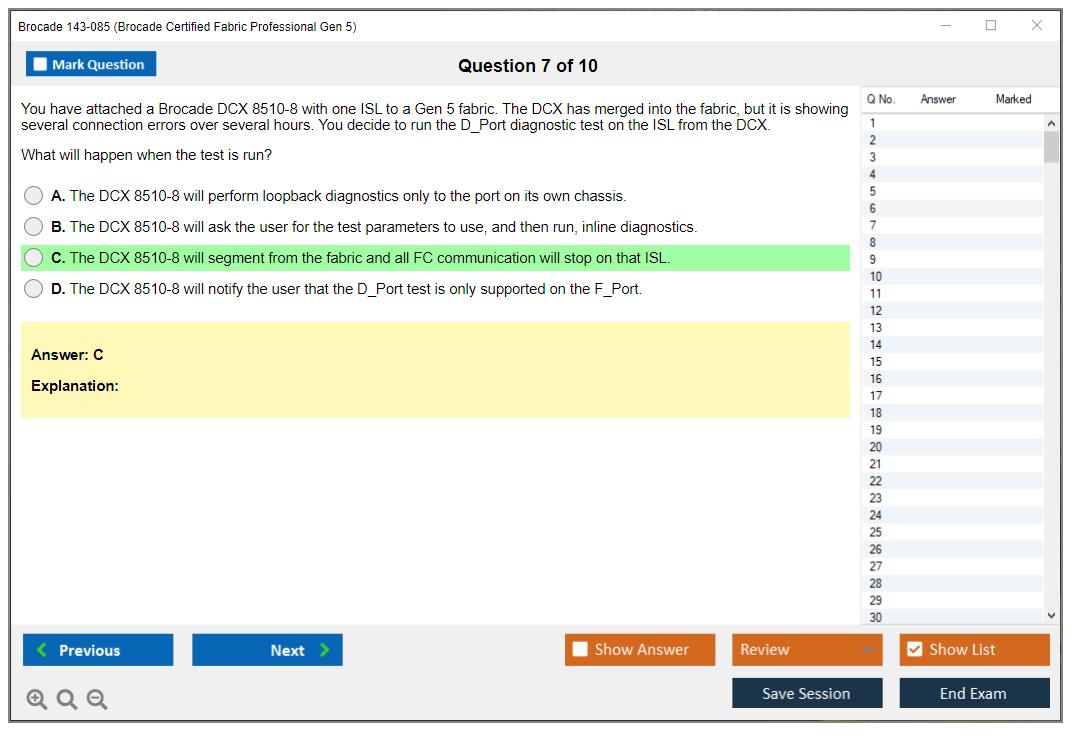Minimize the exam window
1075x735 pixels.
coord(946,26)
